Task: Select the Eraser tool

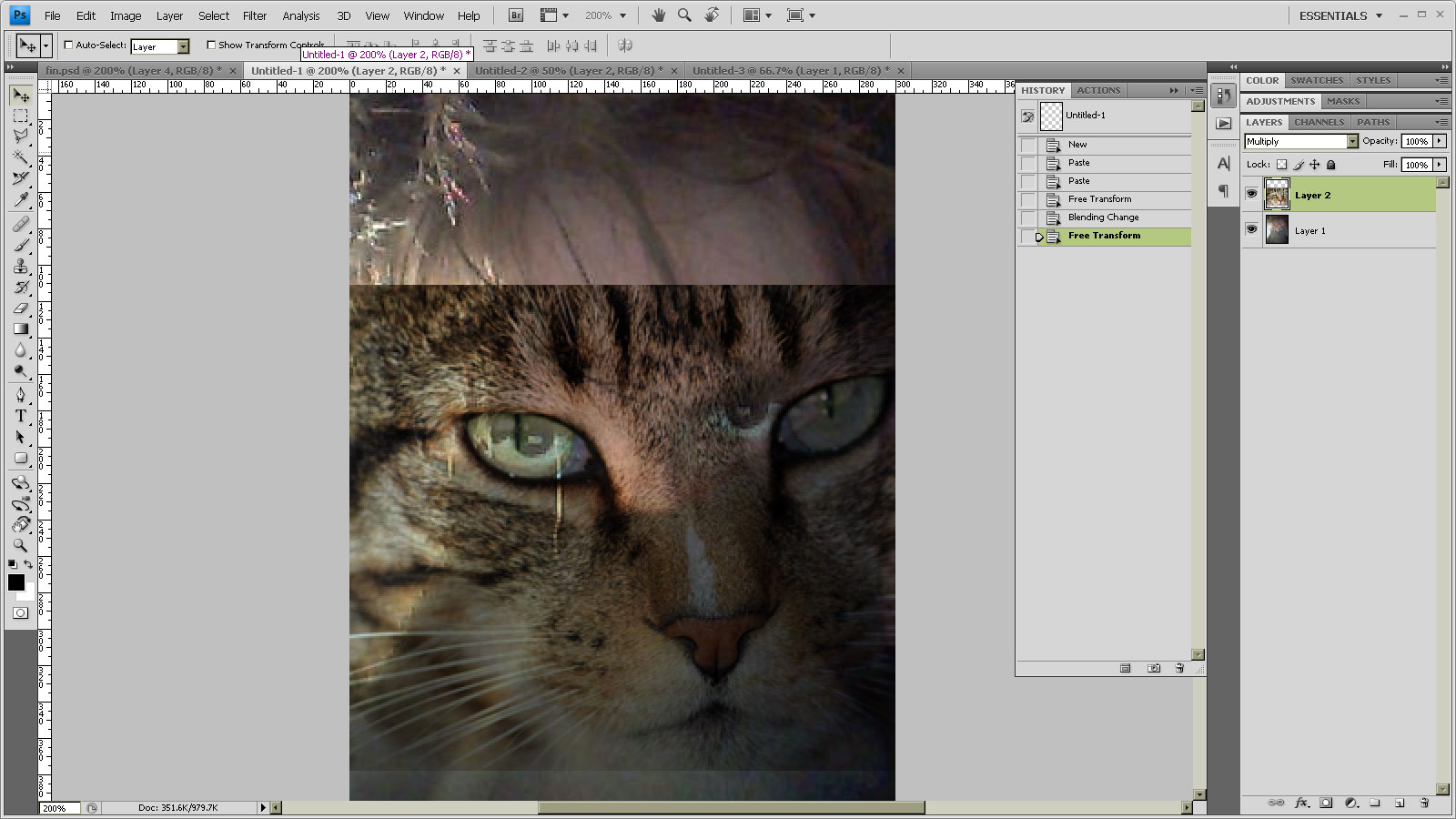Action: coord(21,308)
